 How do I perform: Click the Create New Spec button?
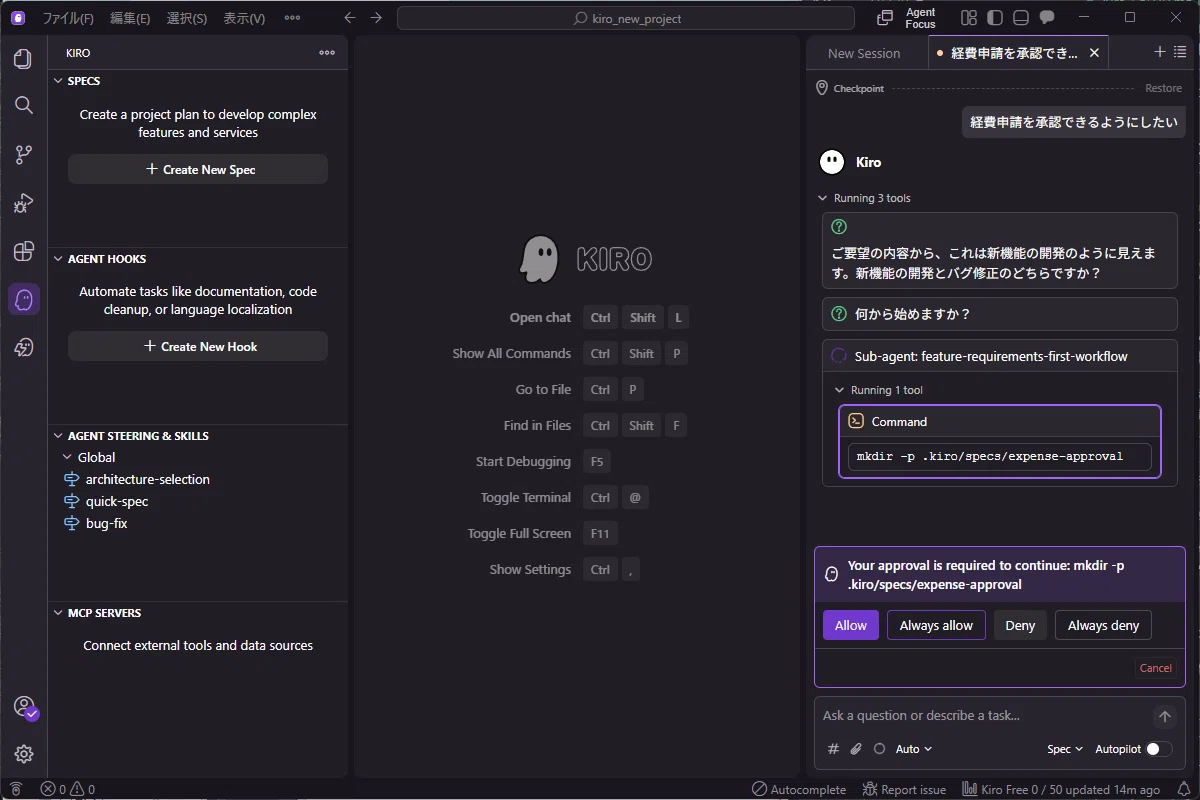pos(198,169)
